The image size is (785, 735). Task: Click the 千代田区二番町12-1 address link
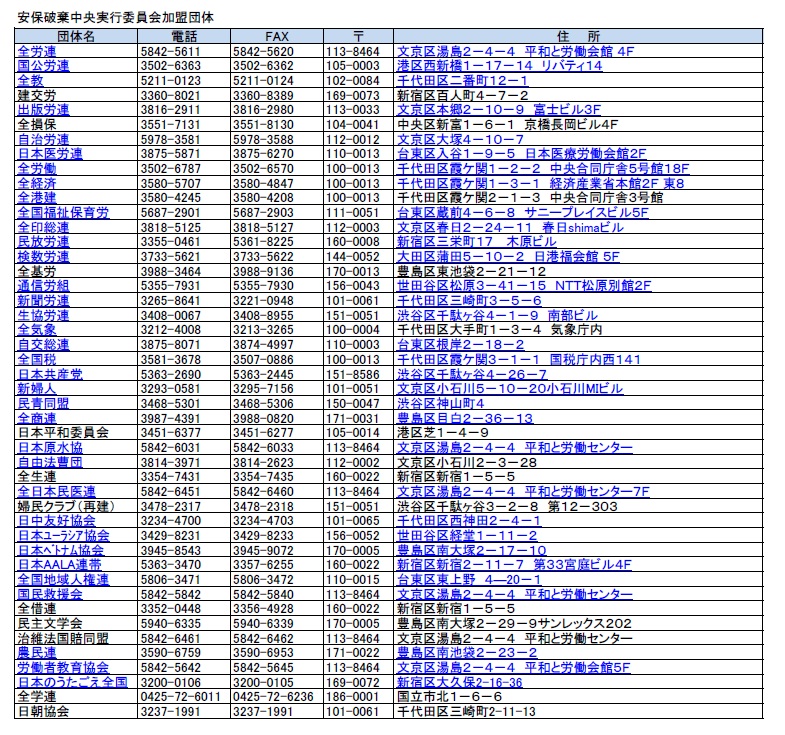464,80
